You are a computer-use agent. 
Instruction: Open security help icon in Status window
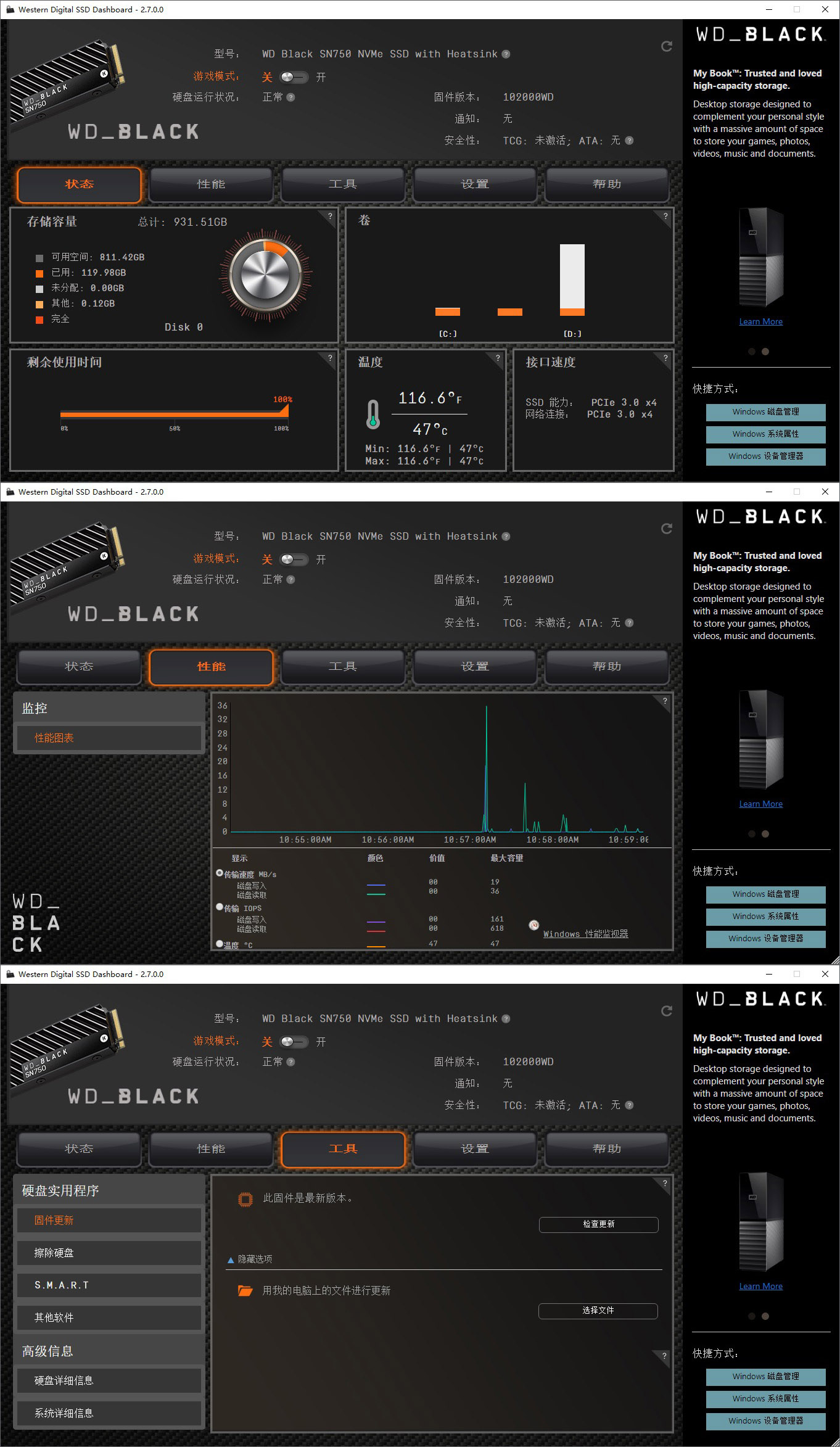pos(629,141)
